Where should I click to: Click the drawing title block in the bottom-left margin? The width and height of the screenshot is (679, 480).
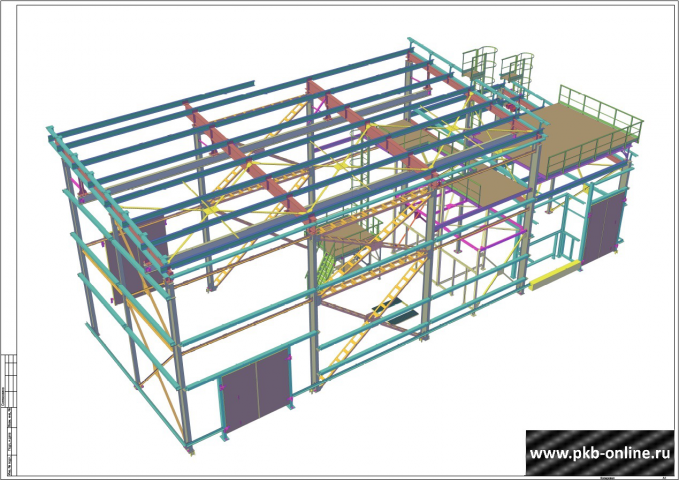(x=9, y=414)
